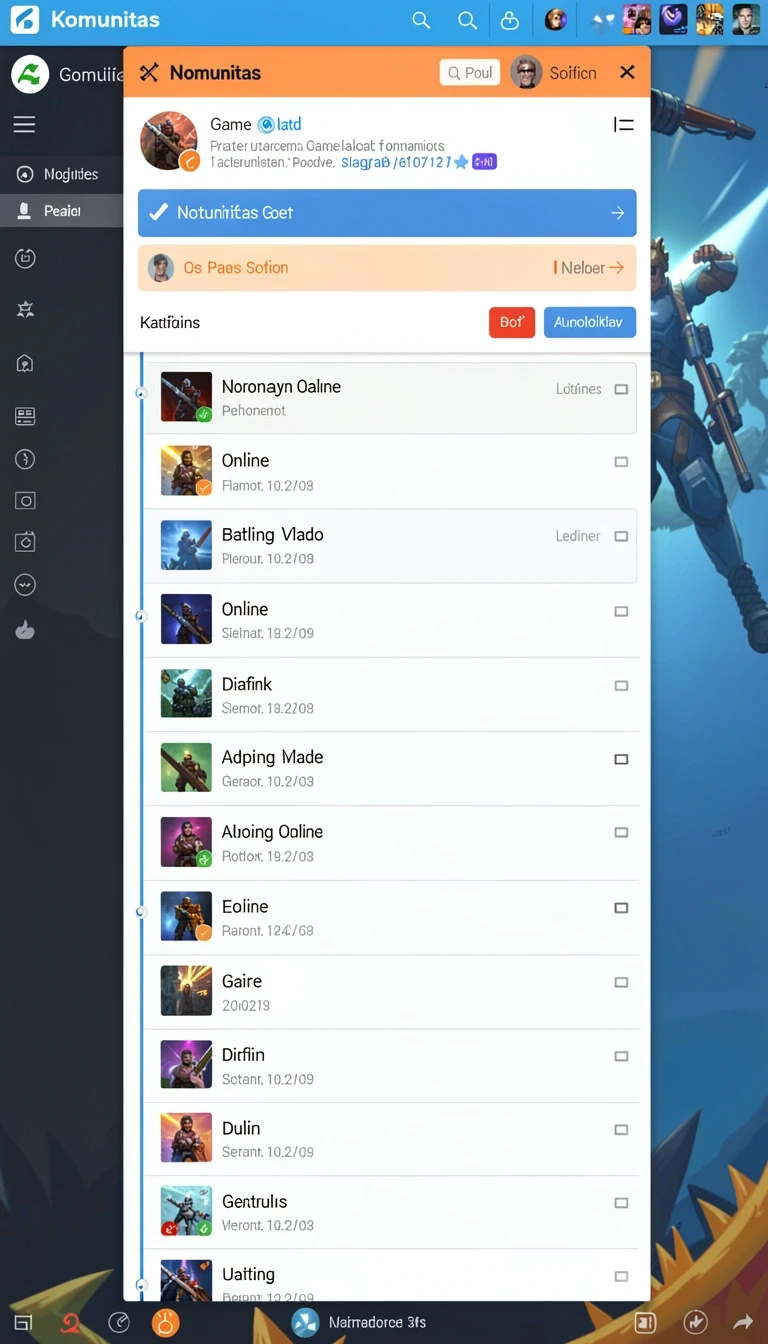Screen dimensions: 768x1344
Task: Click the purple moon app icon in top bar
Action: (x=673, y=19)
